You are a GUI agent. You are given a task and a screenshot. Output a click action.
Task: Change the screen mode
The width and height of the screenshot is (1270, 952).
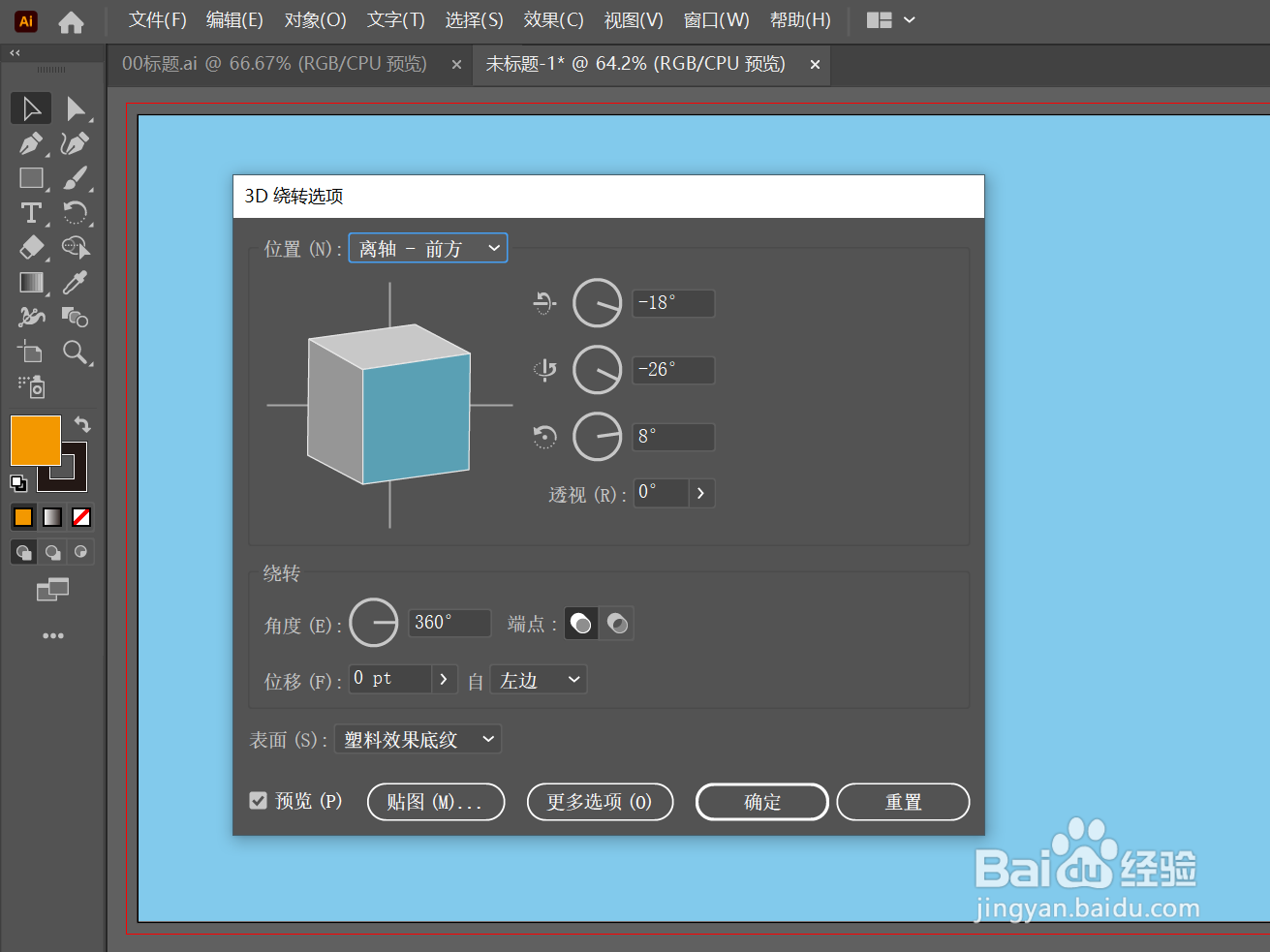tap(52, 589)
